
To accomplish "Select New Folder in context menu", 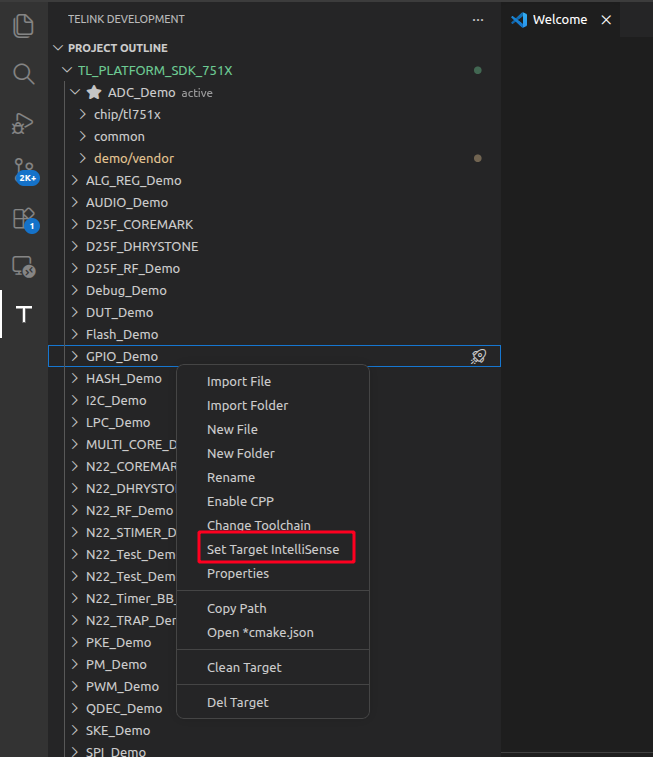I will 273,453.
